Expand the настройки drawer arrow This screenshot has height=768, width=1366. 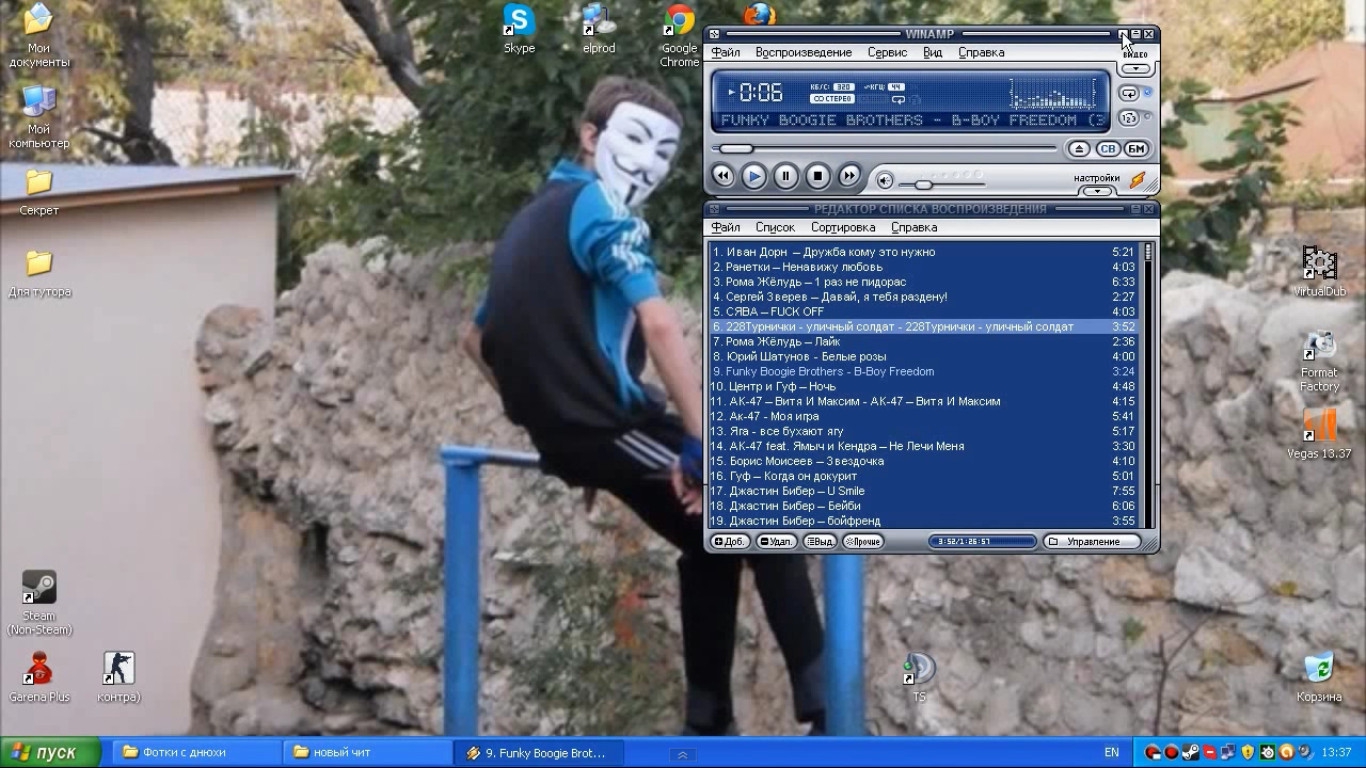coord(1097,190)
